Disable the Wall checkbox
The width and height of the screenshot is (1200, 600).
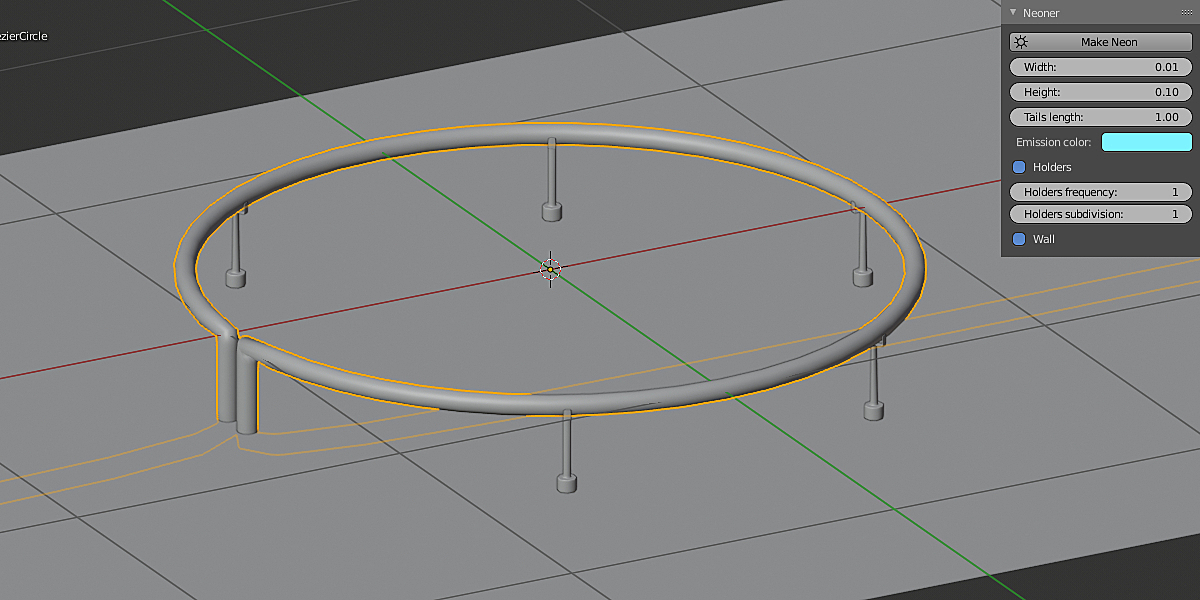1019,239
